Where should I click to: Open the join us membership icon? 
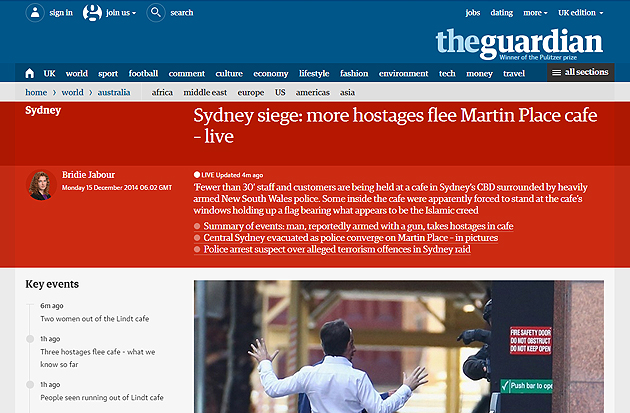click(x=92, y=12)
